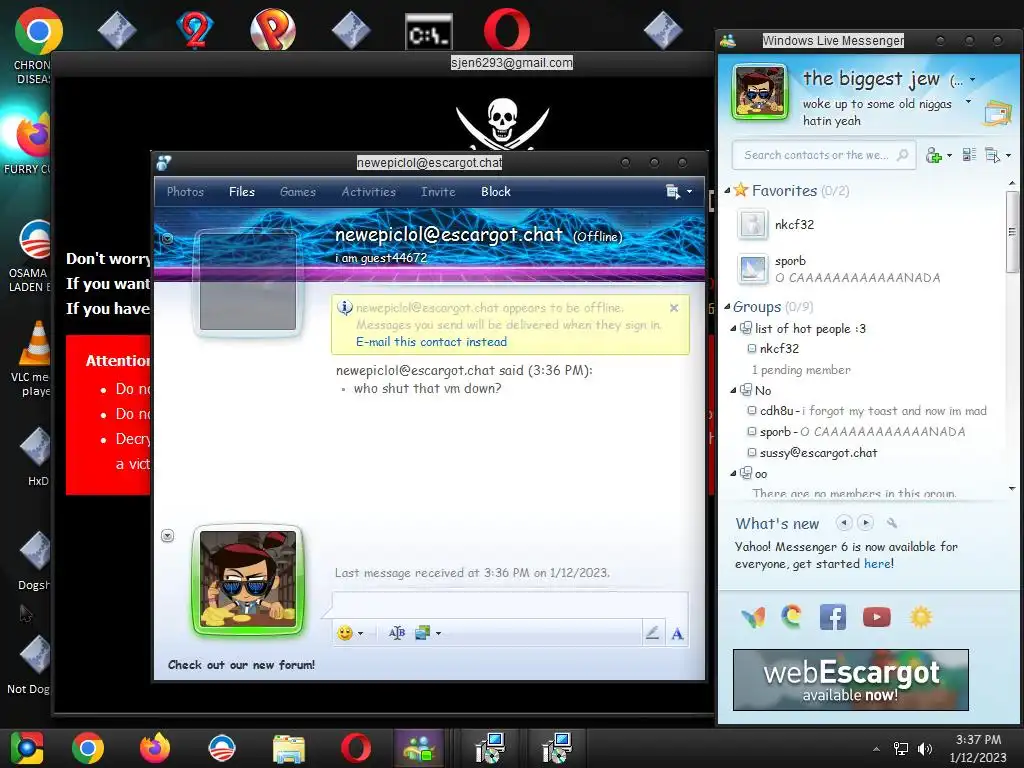Screen dimensions: 1024x768
Task: Open the emoticon picker in the chat toolbar
Action: [x=345, y=633]
